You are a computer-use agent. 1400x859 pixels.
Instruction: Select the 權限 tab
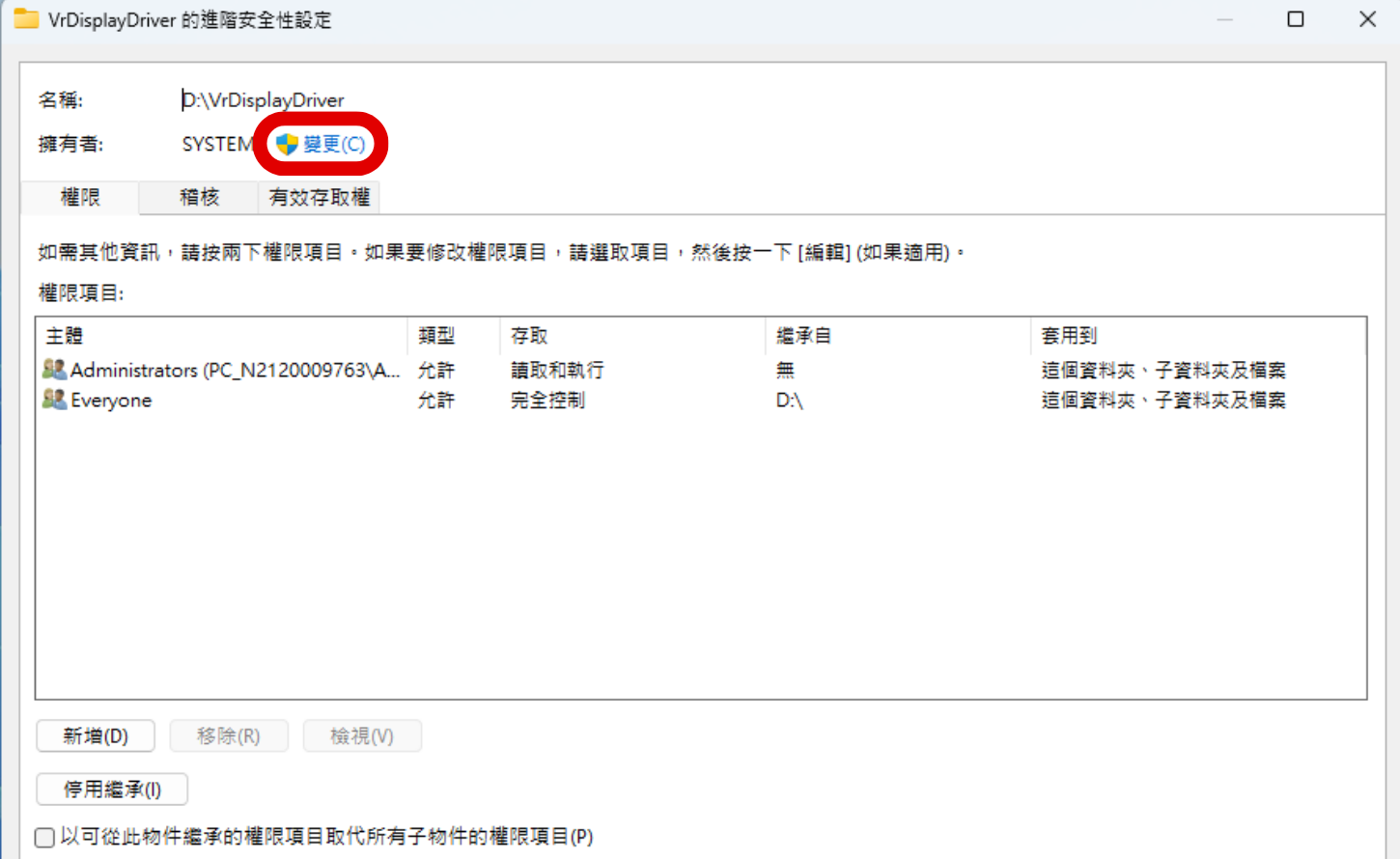coord(79,197)
